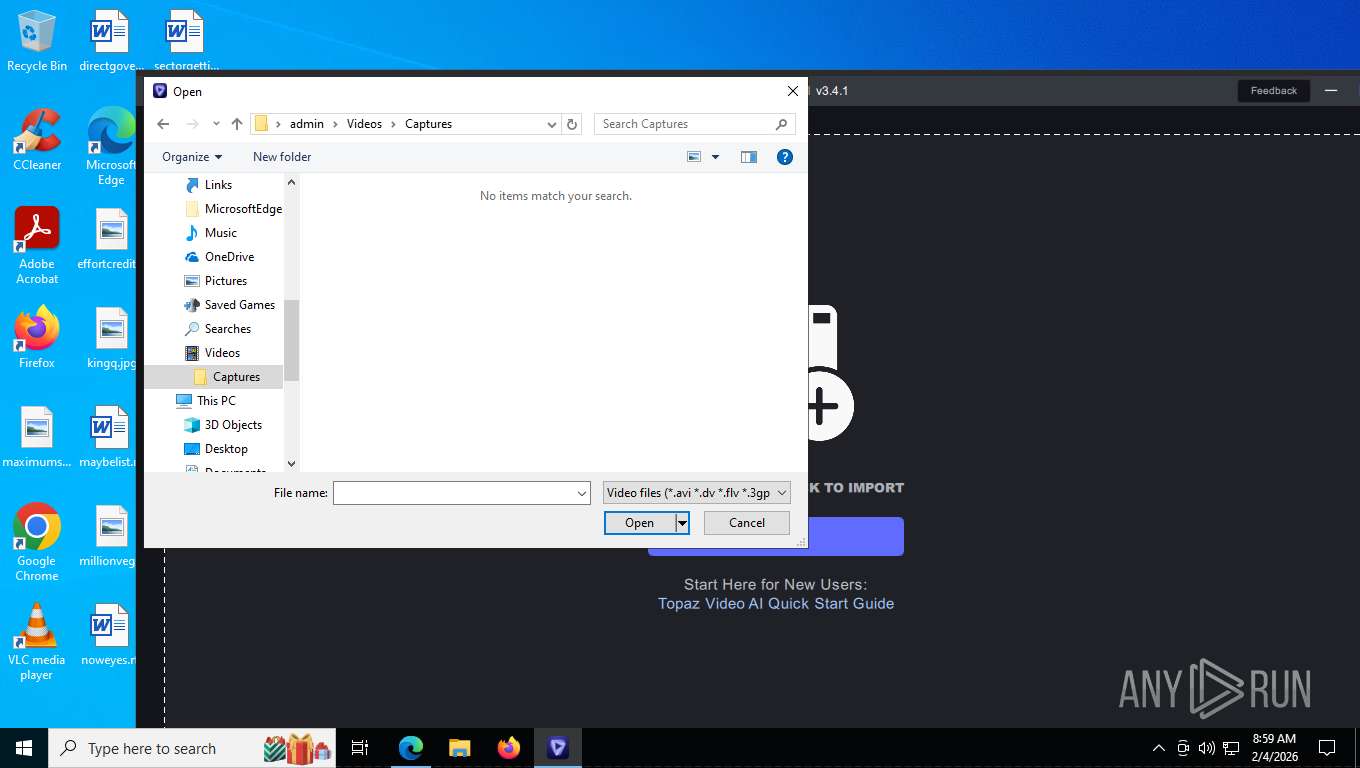Screen dimensions: 1360x768
Task: Open view options dropdown arrow
Action: pos(715,157)
